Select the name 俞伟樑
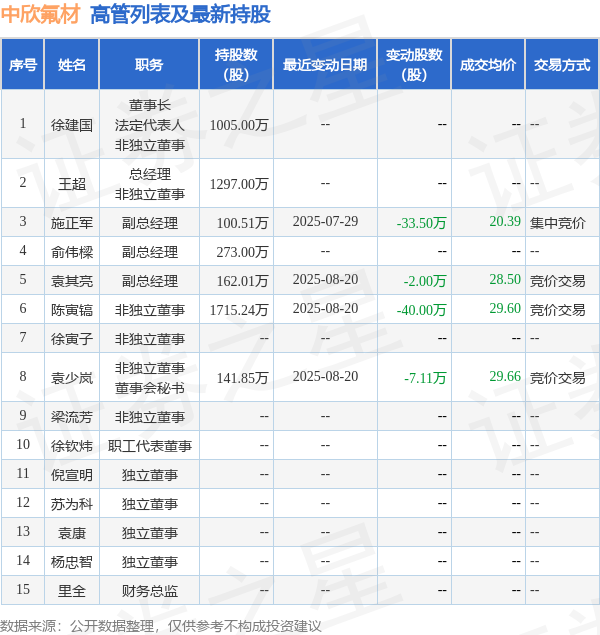The image size is (600, 635). click(72, 252)
